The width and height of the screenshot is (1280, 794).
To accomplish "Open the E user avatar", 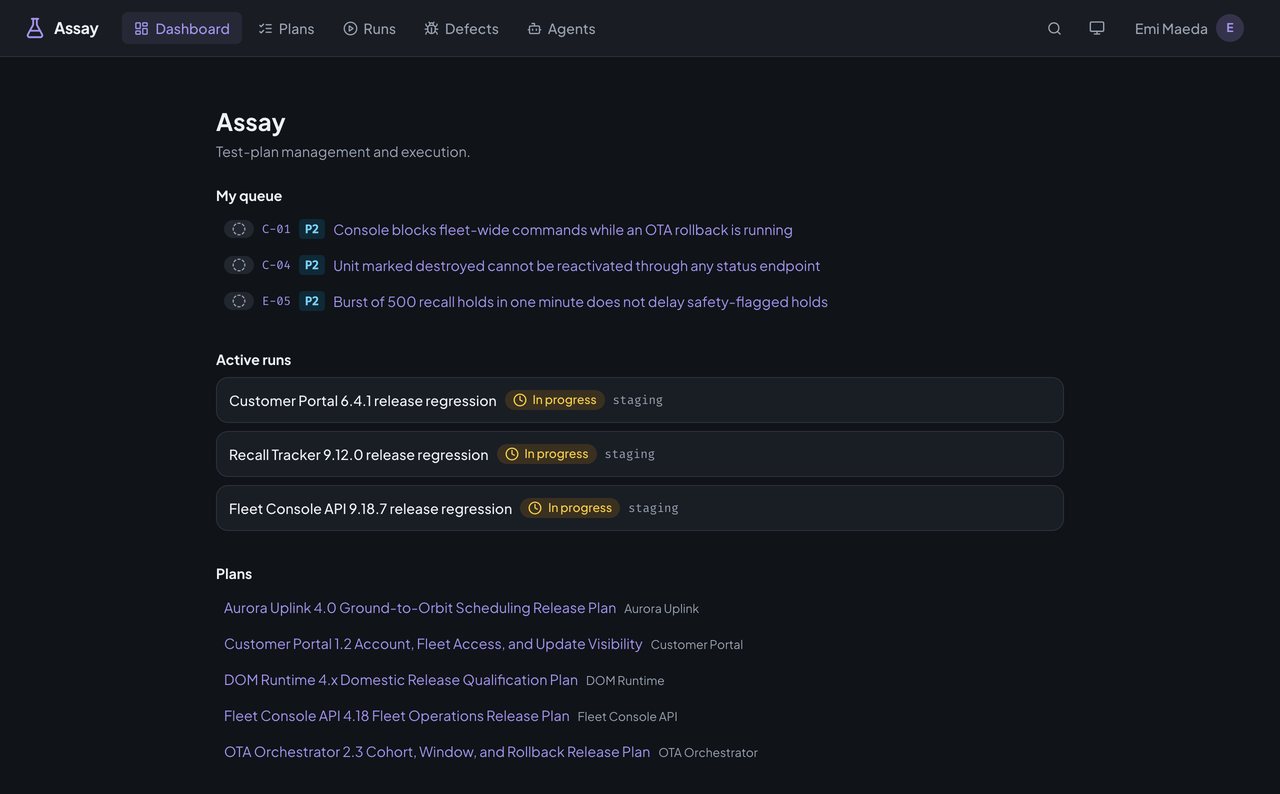I will [x=1230, y=28].
